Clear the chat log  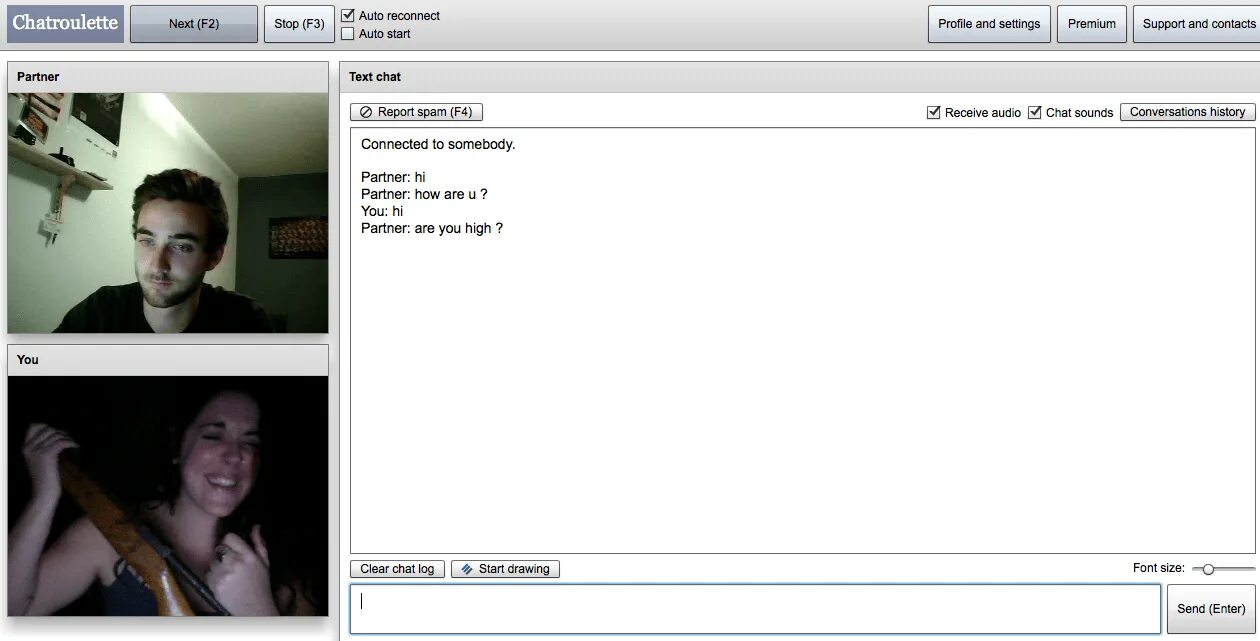397,569
